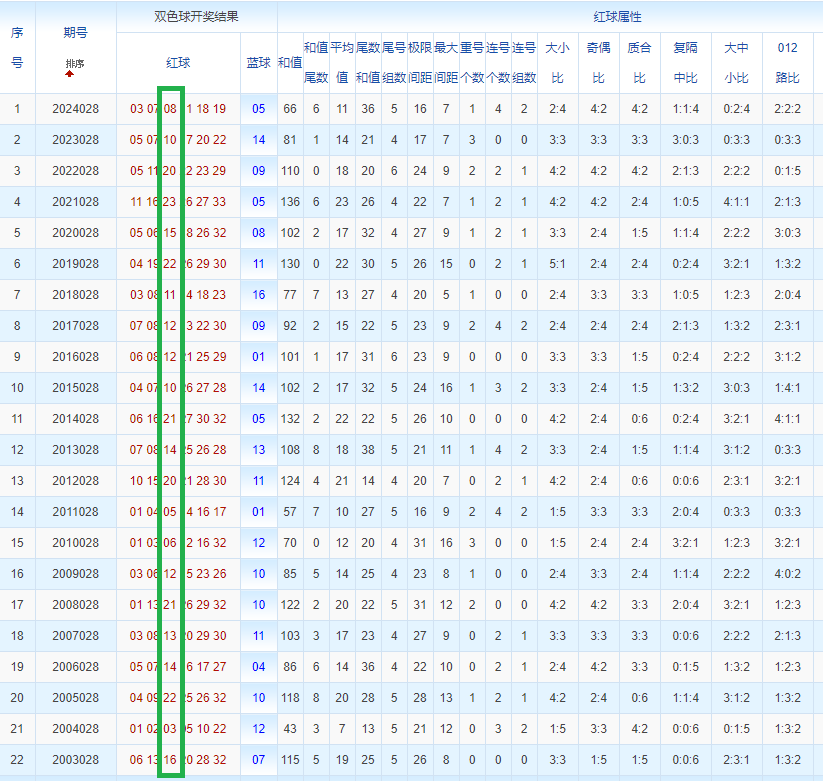The image size is (823, 781).
Task: Open issue number 2024028
Action: pyautogui.click(x=76, y=109)
